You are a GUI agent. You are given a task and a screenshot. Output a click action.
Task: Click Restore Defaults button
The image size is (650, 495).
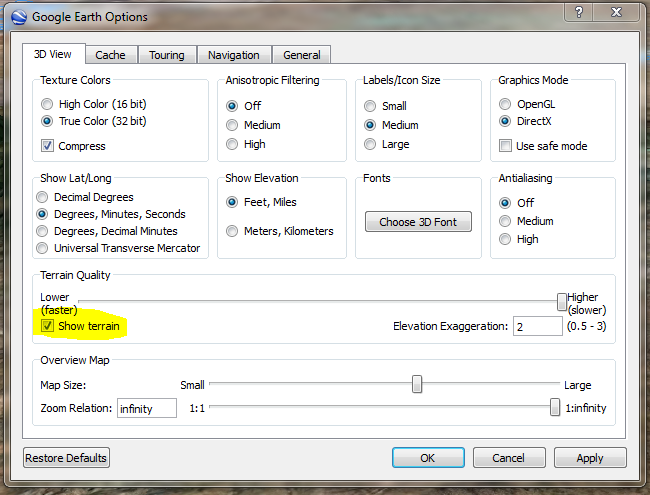[x=66, y=458]
